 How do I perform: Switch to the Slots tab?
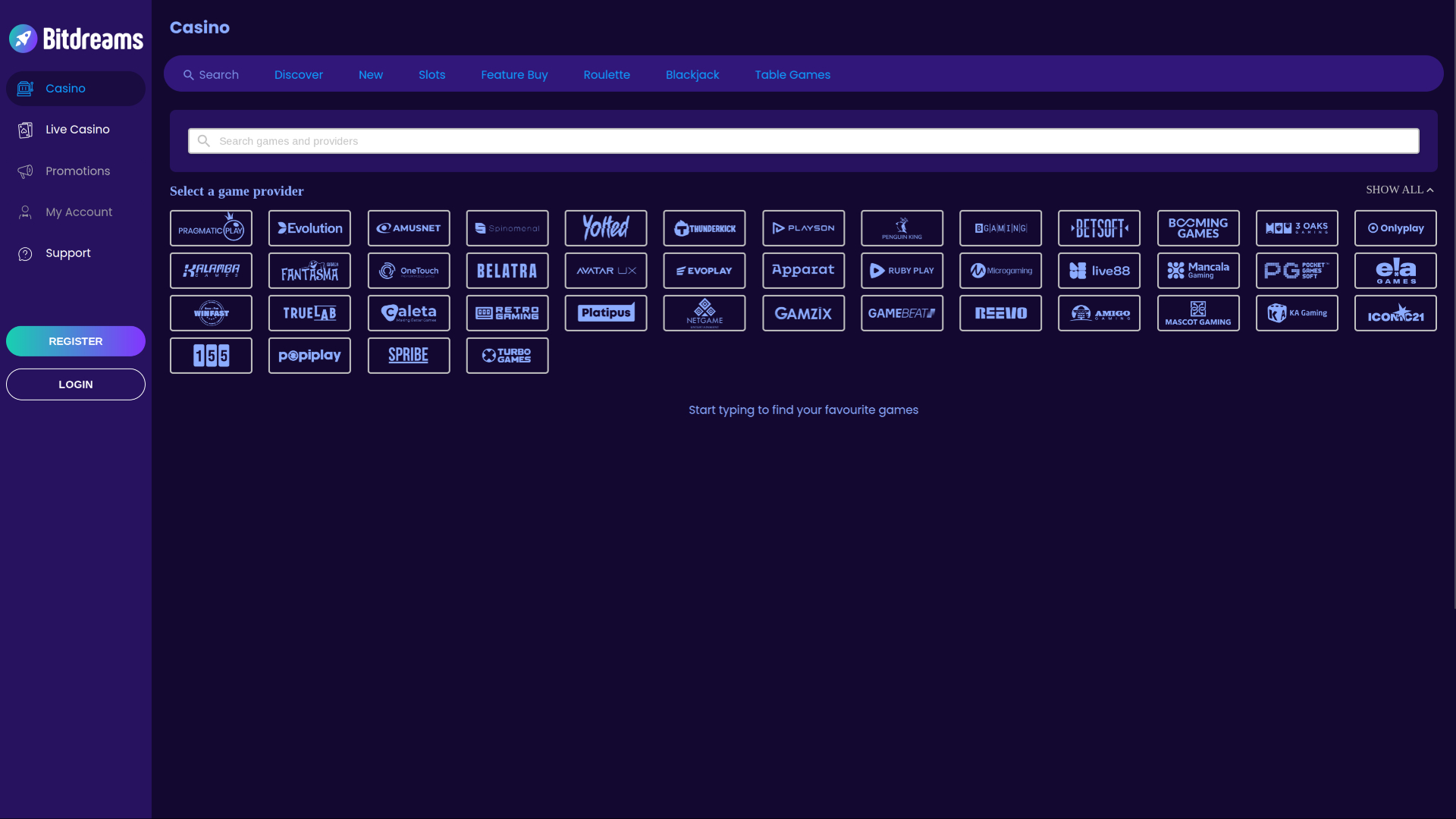(431, 74)
